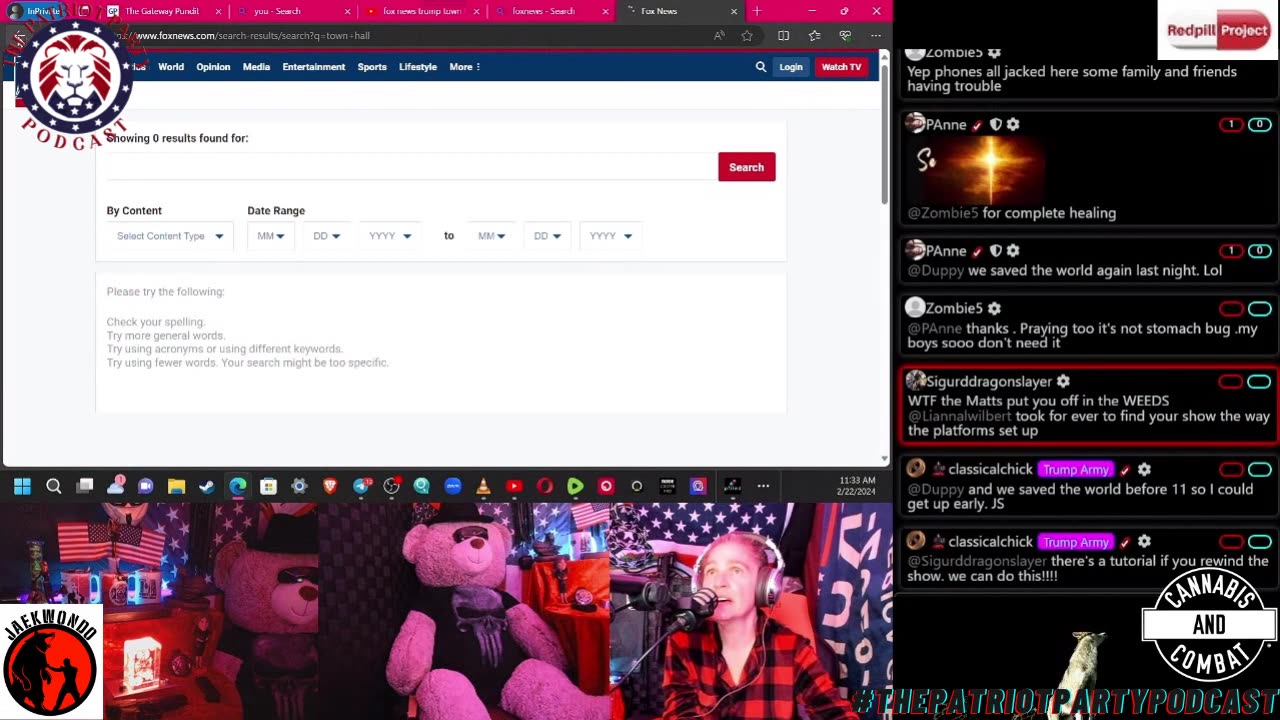1280x720 pixels.
Task: Open Zoom from the taskbar
Action: (453, 486)
